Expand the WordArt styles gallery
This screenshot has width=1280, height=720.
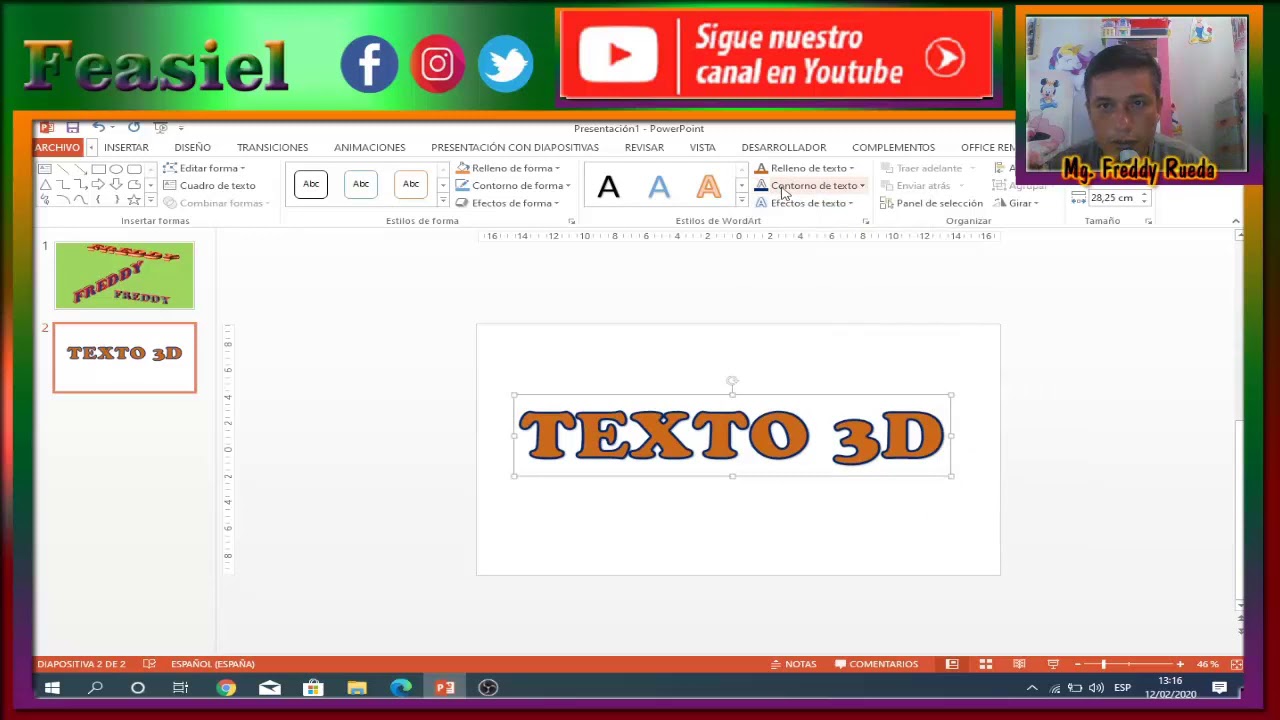point(741,202)
